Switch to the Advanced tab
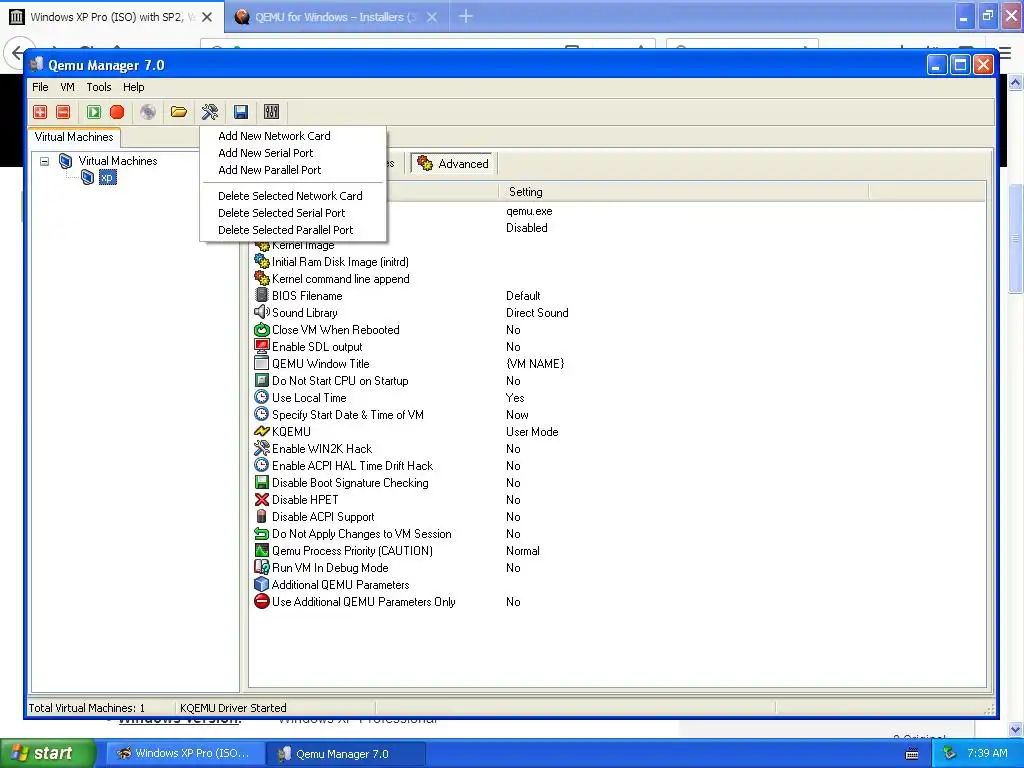1024x768 pixels. tap(453, 163)
